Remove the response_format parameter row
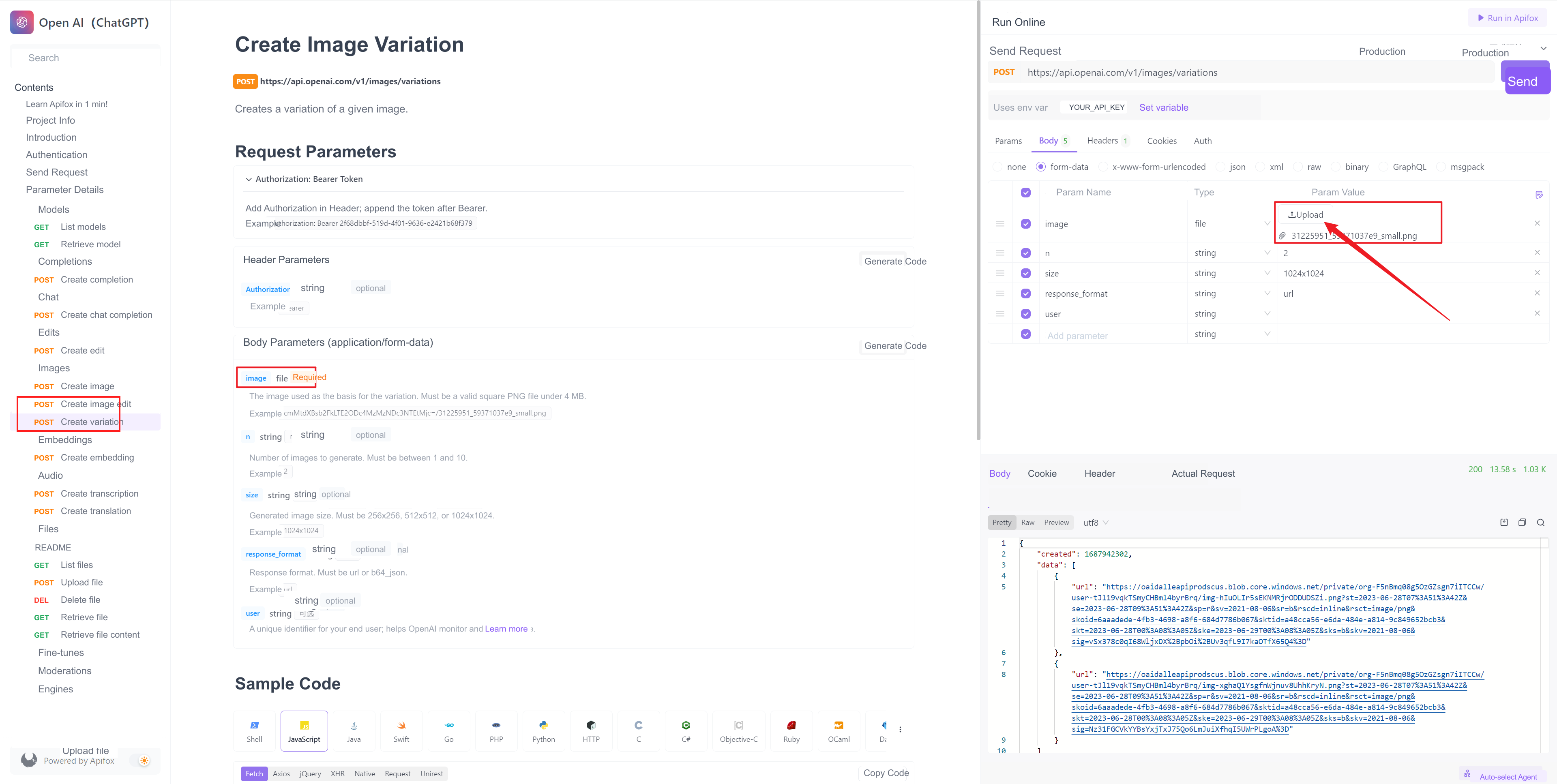 1537,293
